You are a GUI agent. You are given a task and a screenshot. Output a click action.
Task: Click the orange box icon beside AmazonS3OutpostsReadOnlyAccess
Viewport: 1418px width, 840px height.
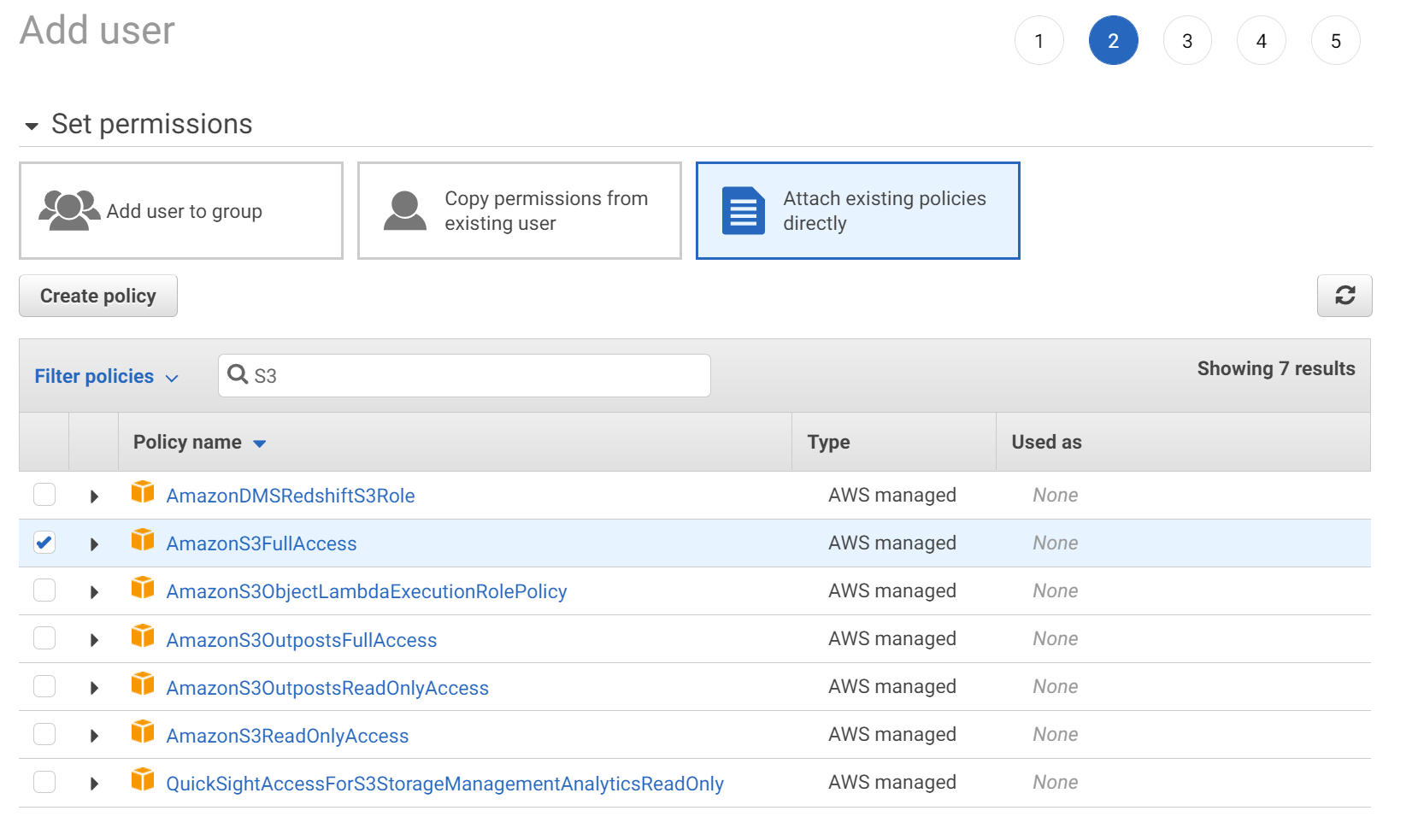[x=143, y=684]
